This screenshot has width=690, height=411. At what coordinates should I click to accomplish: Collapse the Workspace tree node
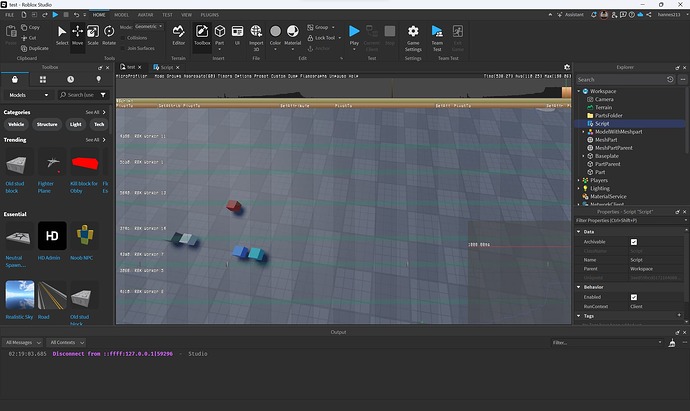(579, 91)
